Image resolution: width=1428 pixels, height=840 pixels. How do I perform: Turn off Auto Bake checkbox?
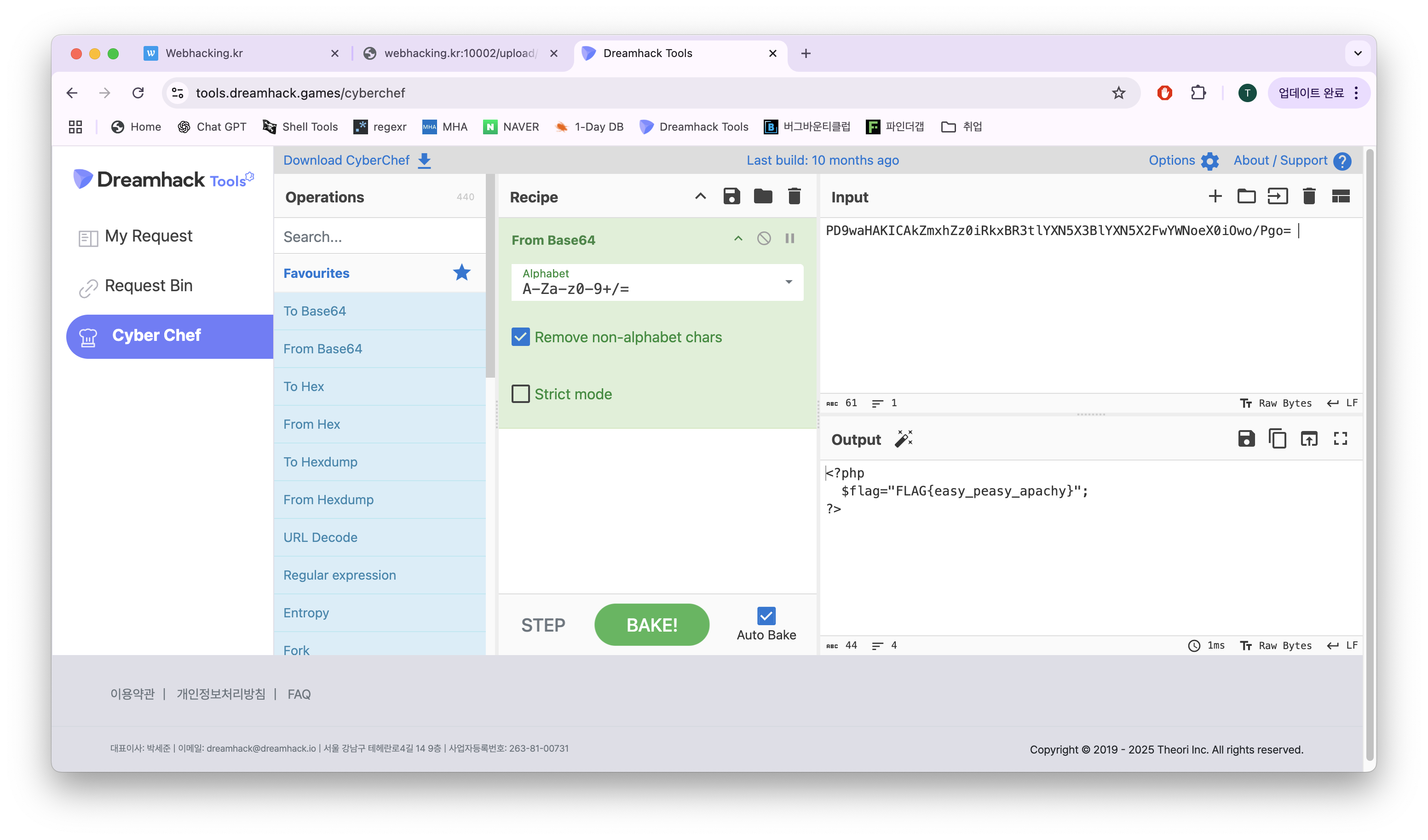pos(766,616)
